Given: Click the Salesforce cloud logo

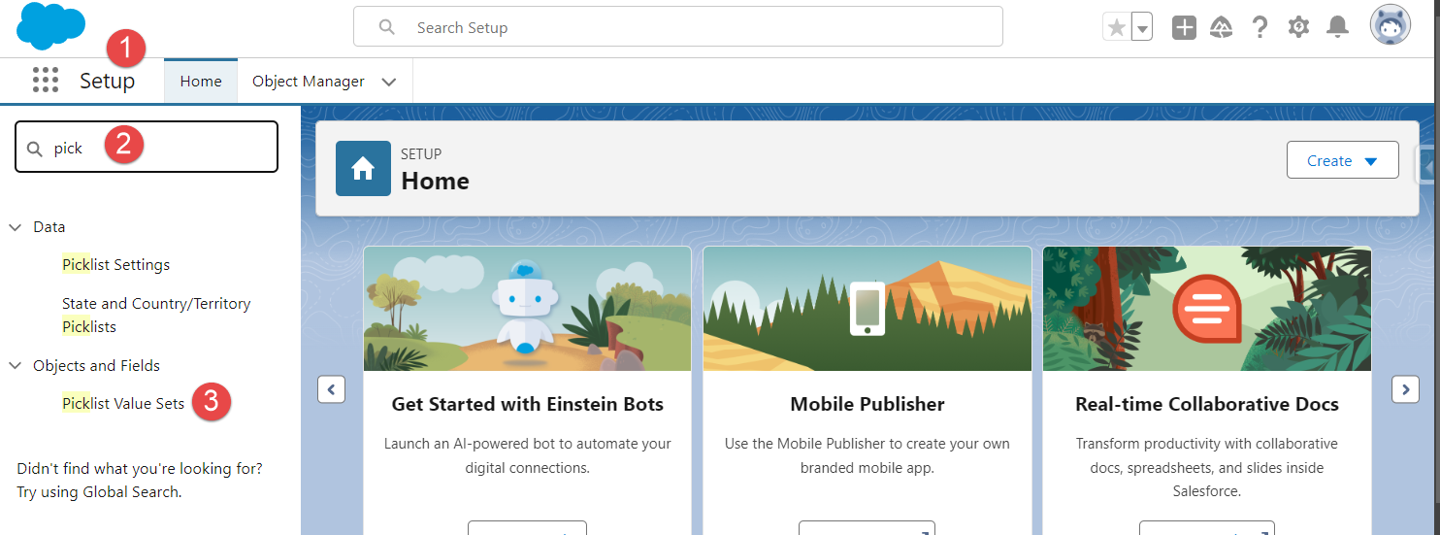Looking at the screenshot, I should 50,24.
